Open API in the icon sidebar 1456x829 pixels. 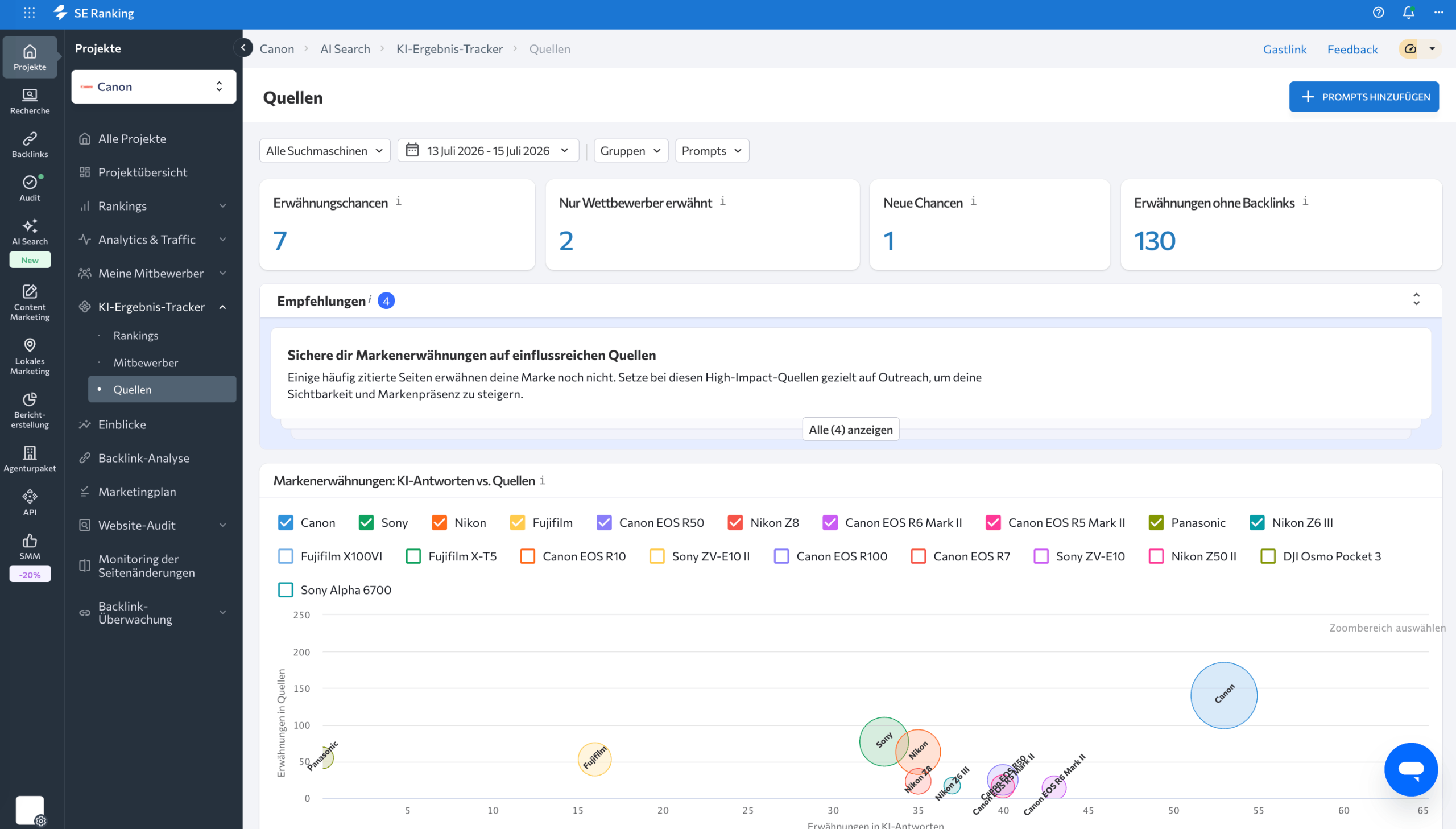pyautogui.click(x=30, y=503)
